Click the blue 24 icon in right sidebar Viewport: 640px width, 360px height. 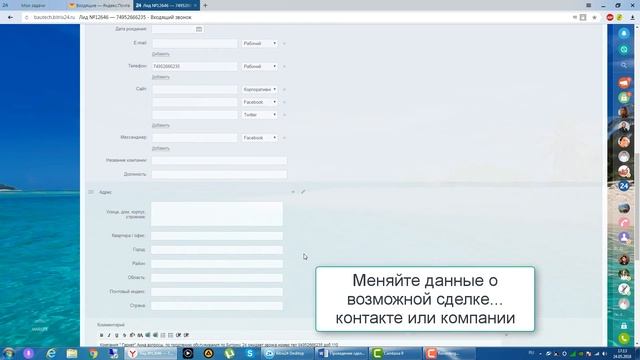click(x=624, y=186)
